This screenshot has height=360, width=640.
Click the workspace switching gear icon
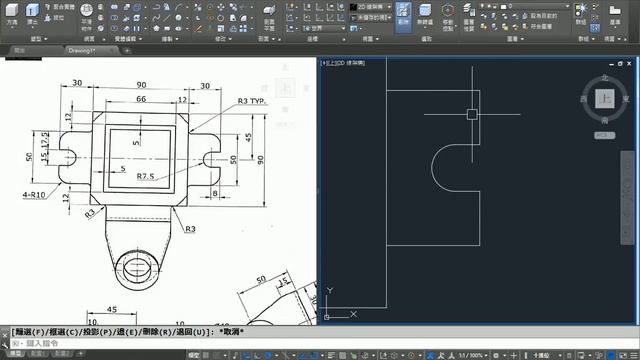click(496, 356)
